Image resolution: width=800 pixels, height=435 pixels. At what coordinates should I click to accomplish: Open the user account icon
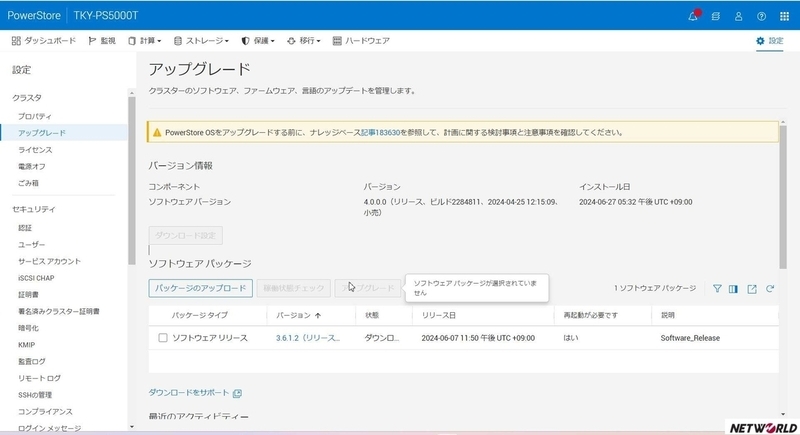tap(738, 16)
